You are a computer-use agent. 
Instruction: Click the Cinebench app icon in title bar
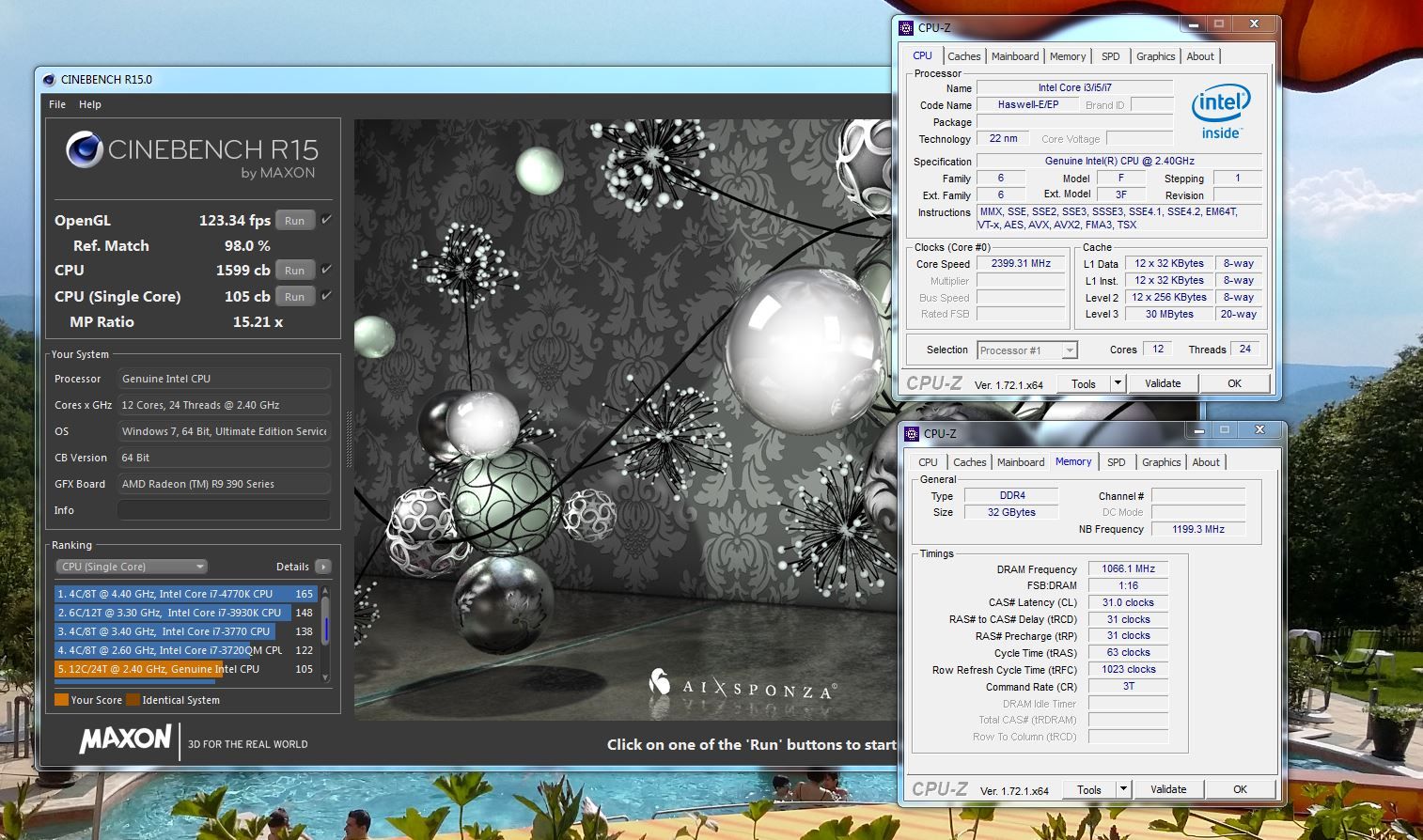[49, 80]
